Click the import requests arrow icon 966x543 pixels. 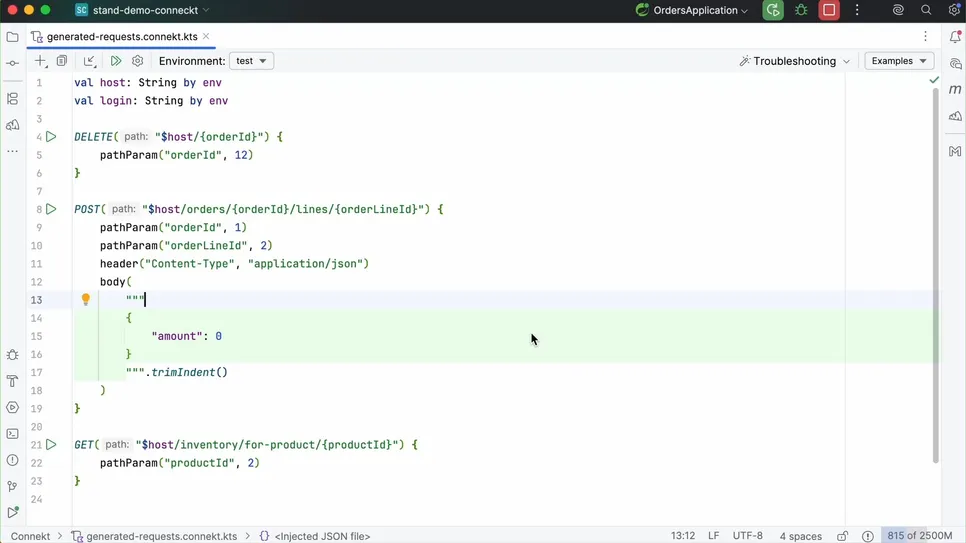pos(89,60)
